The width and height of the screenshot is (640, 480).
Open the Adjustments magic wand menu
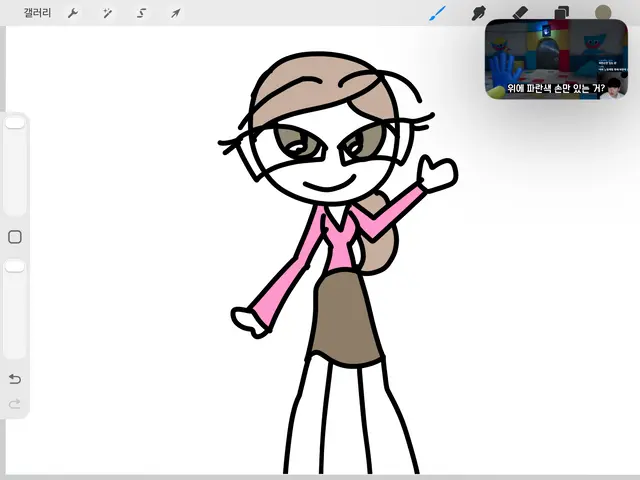pyautogui.click(x=107, y=13)
